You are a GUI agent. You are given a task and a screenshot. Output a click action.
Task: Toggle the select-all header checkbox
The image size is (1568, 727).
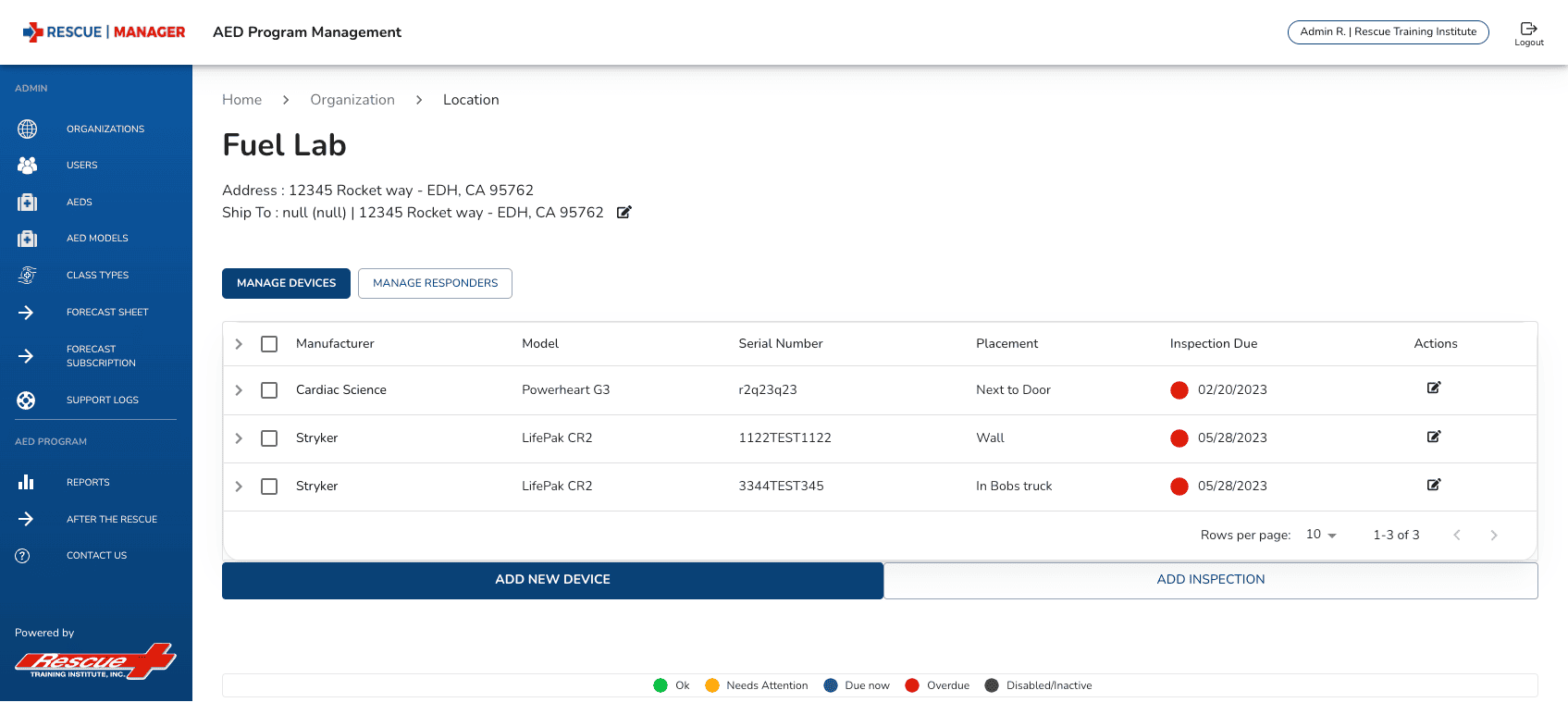coord(269,344)
